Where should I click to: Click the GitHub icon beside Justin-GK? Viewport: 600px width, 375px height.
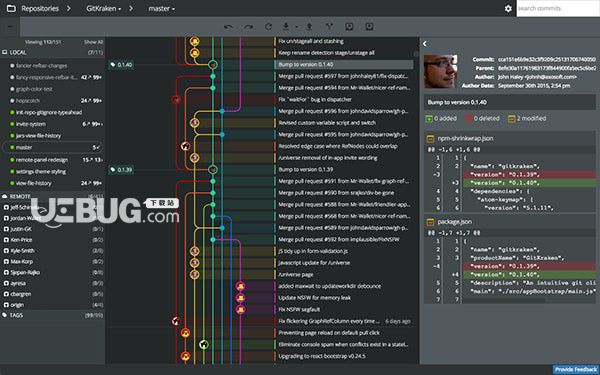[x=6, y=229]
